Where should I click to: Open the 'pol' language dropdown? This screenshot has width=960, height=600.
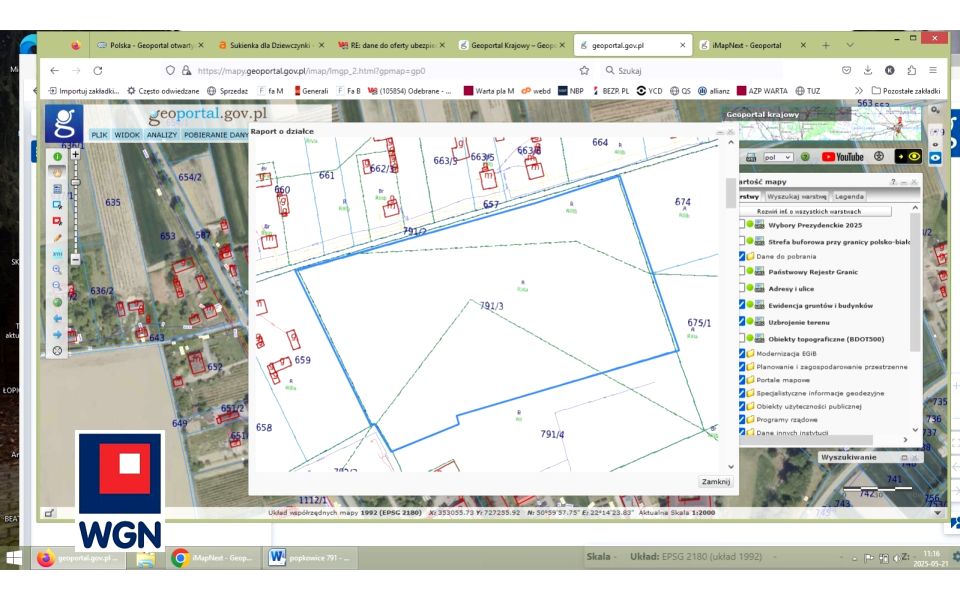click(x=778, y=157)
